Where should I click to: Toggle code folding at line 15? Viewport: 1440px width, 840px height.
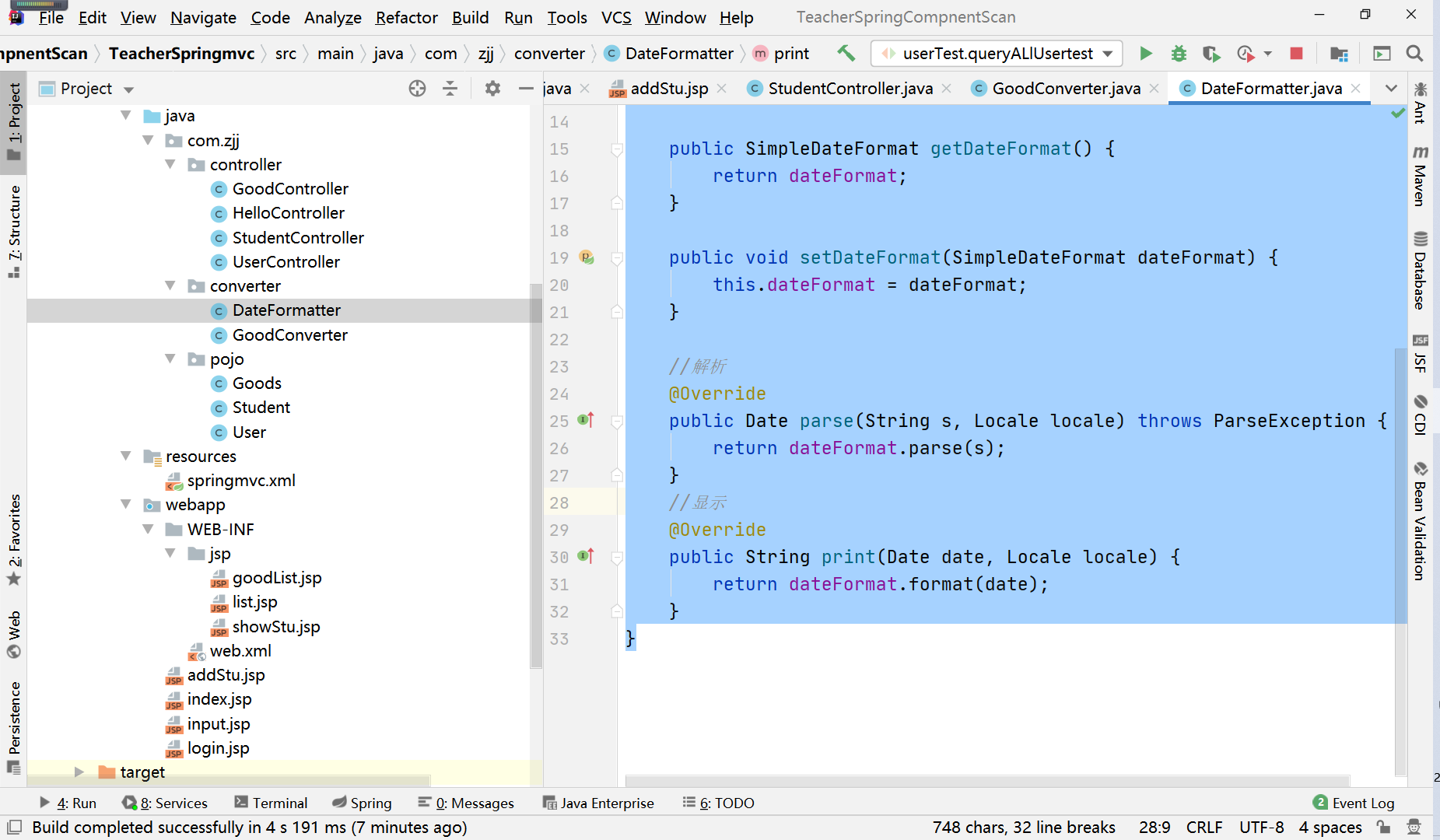(x=617, y=149)
